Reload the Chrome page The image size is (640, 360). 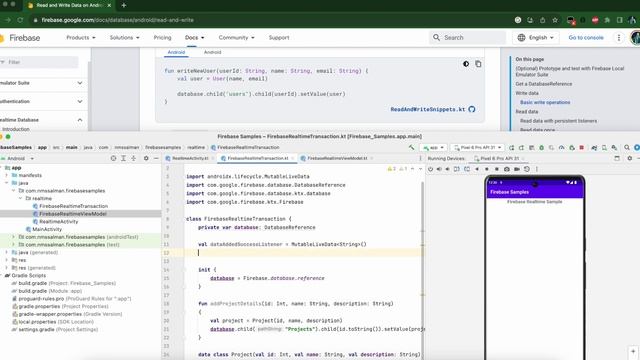tap(20, 20)
